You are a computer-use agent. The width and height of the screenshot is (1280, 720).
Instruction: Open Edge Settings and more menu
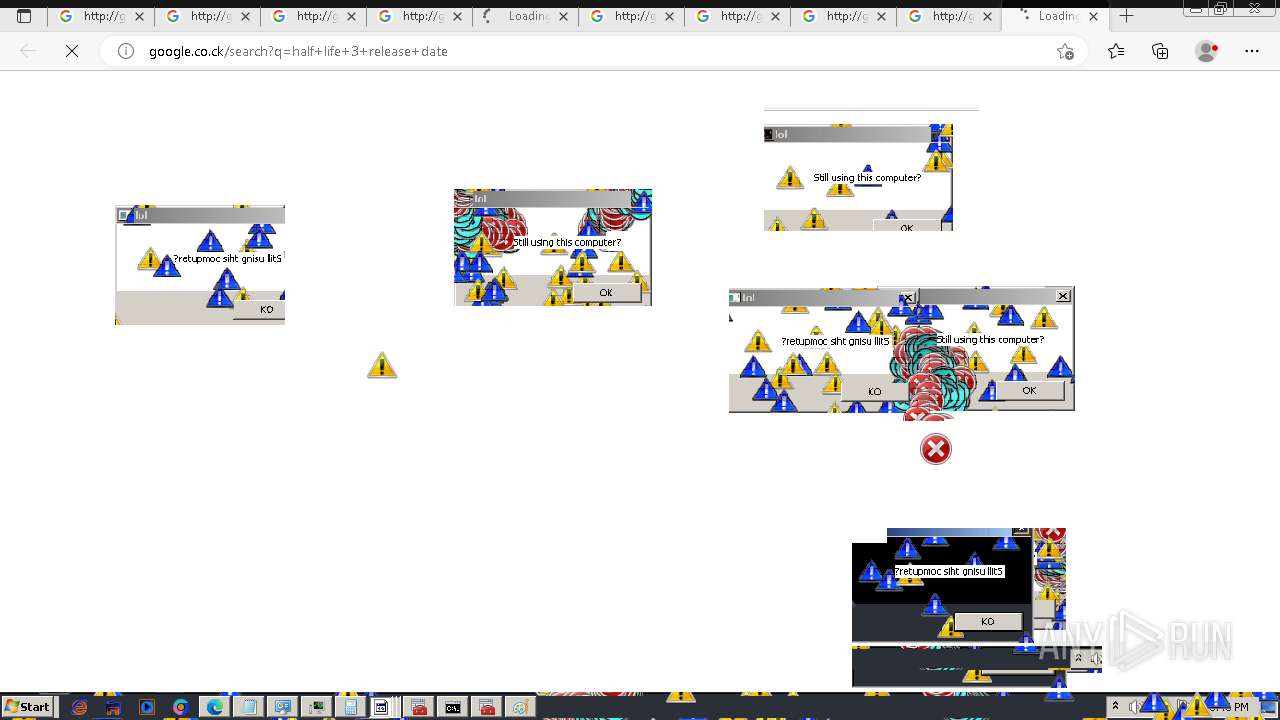pyautogui.click(x=1252, y=51)
